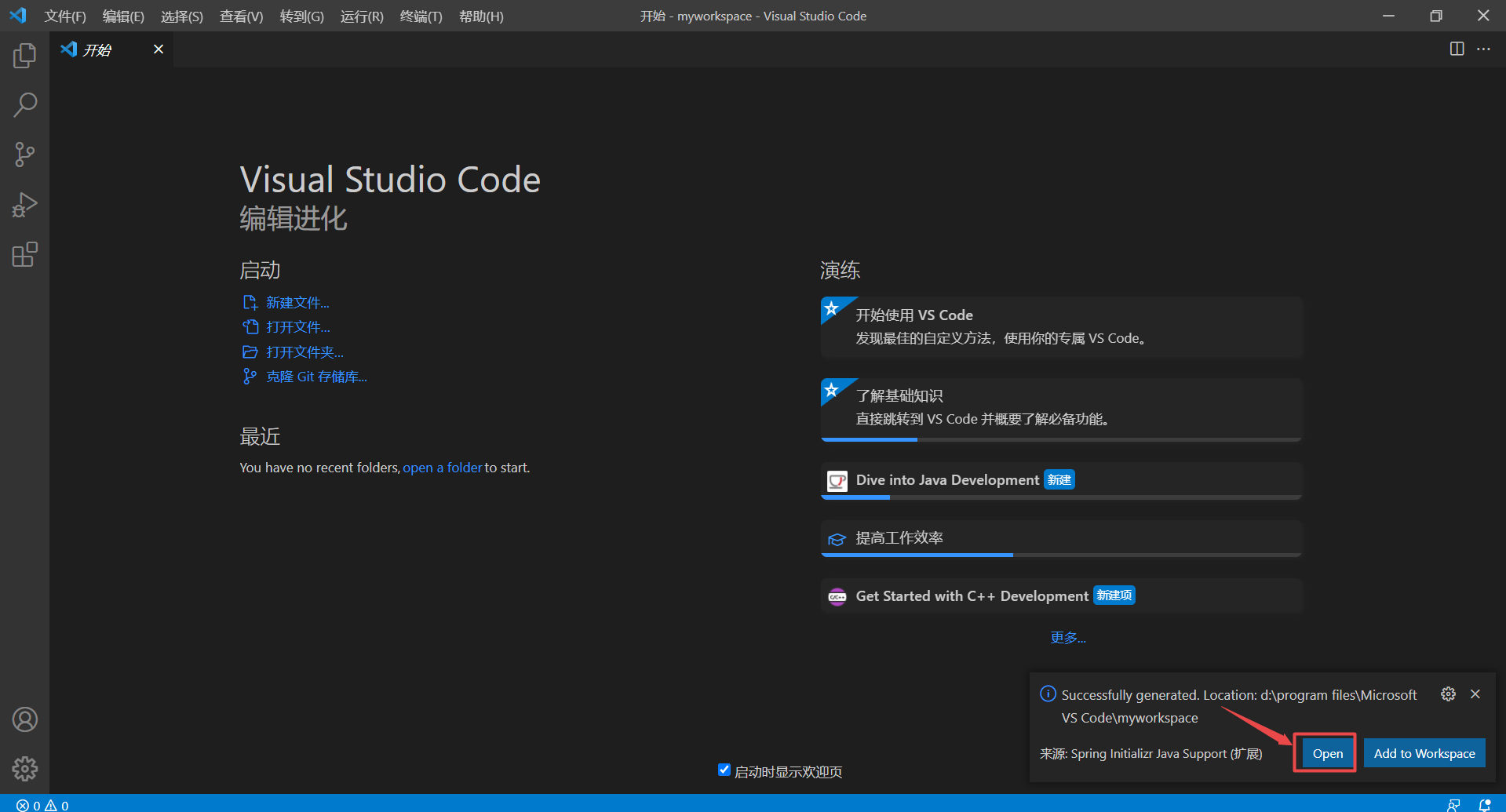This screenshot has height=812, width=1506.
Task: Open Get Started with C++ Development walkthrough
Action: pos(1061,596)
